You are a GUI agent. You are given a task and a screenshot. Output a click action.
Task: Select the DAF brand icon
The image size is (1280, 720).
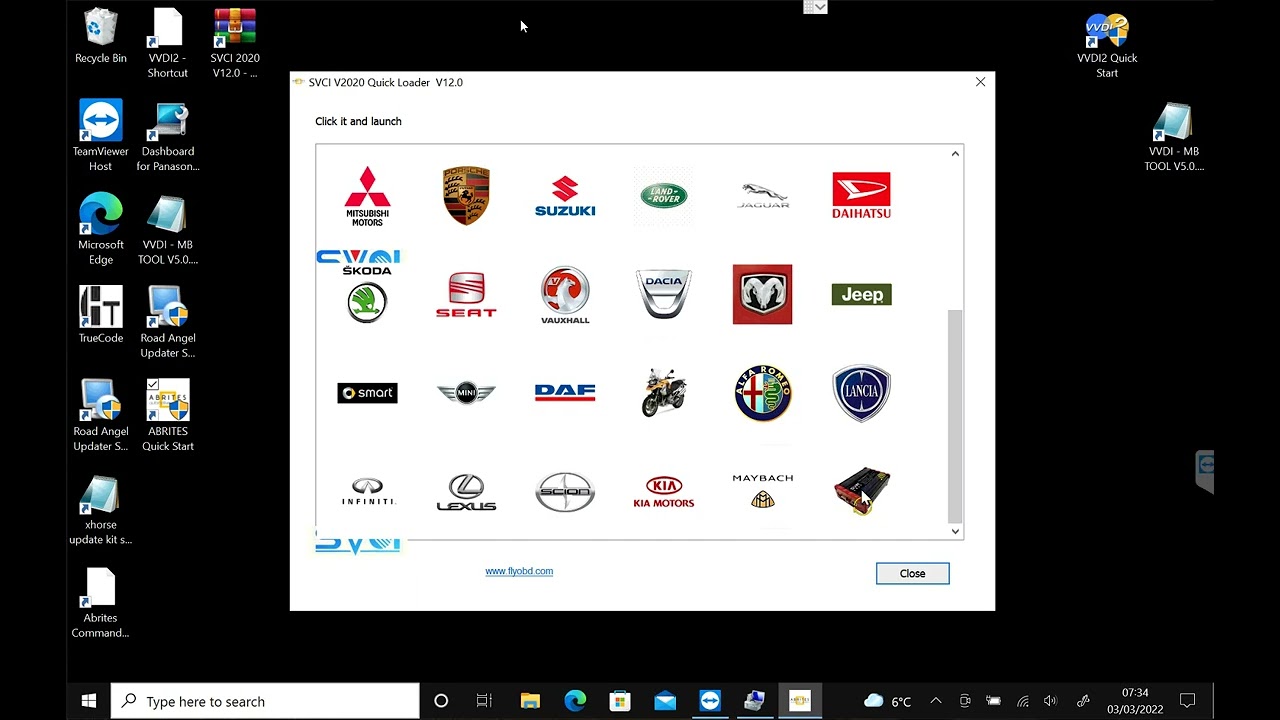tap(565, 392)
